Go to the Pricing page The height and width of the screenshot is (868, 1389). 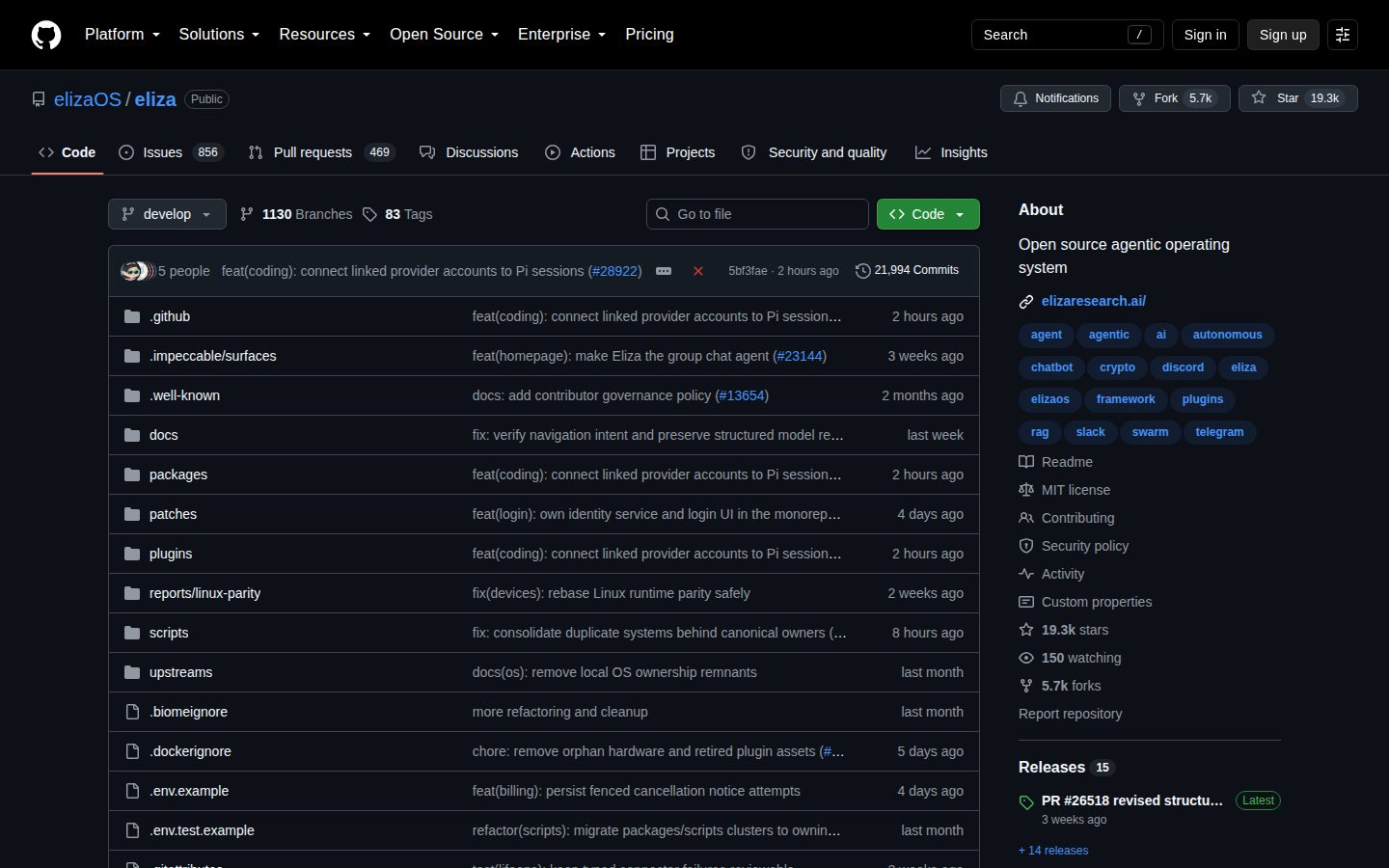pos(649,35)
